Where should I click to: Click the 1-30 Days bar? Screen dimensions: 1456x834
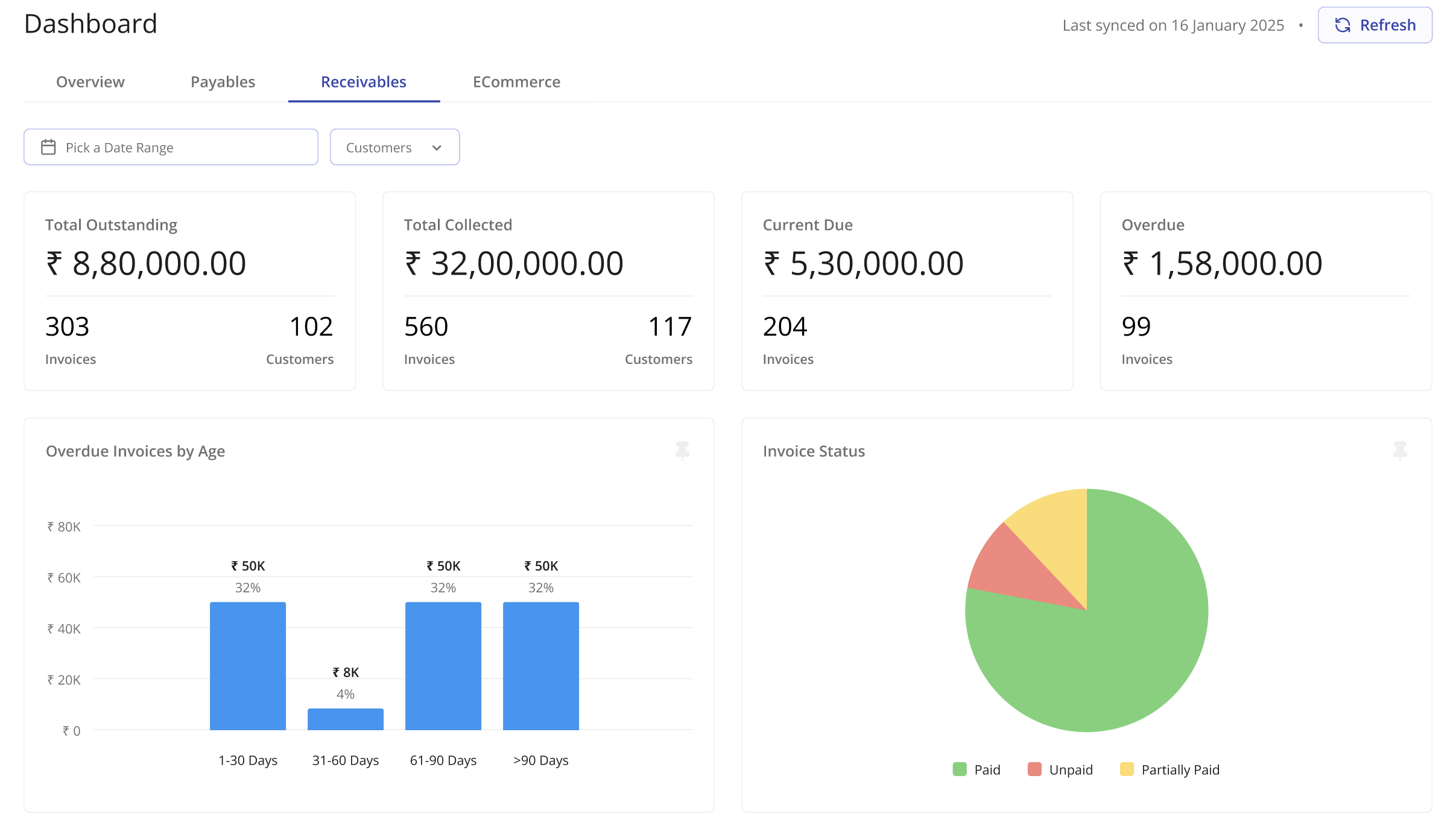click(x=248, y=666)
